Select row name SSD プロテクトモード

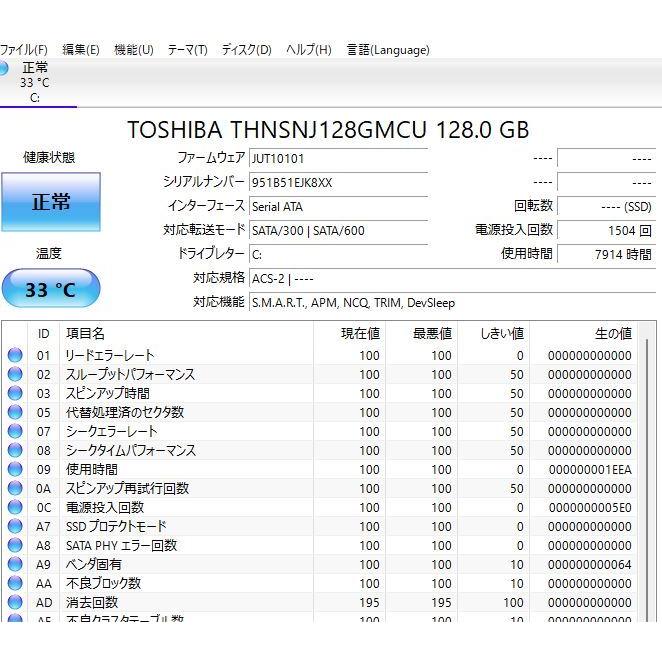click(116, 526)
